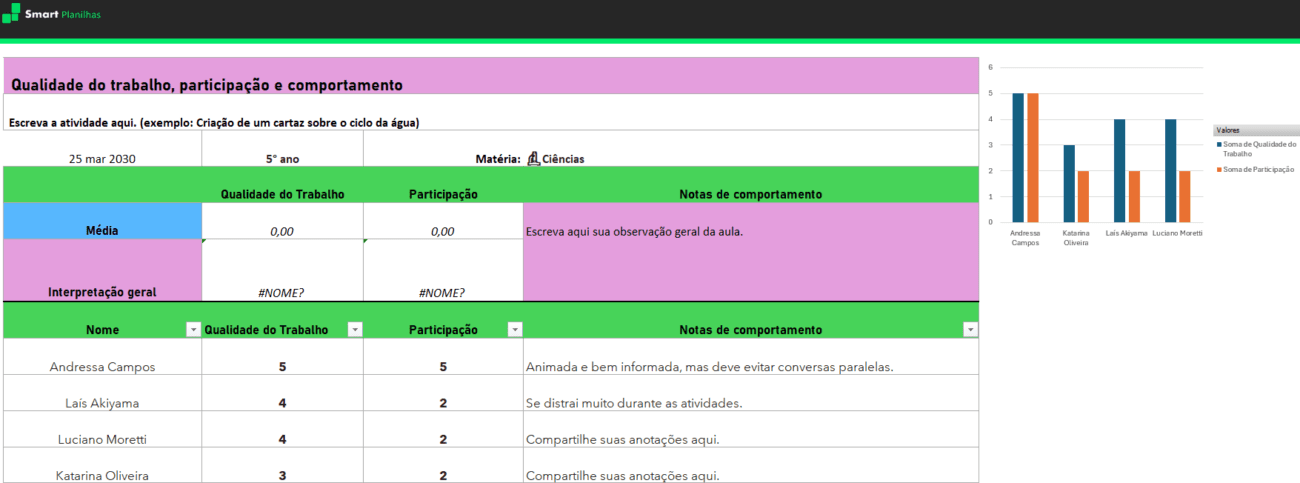
Task: Click the Média value under Qualidade do Trabalho
Action: point(282,231)
